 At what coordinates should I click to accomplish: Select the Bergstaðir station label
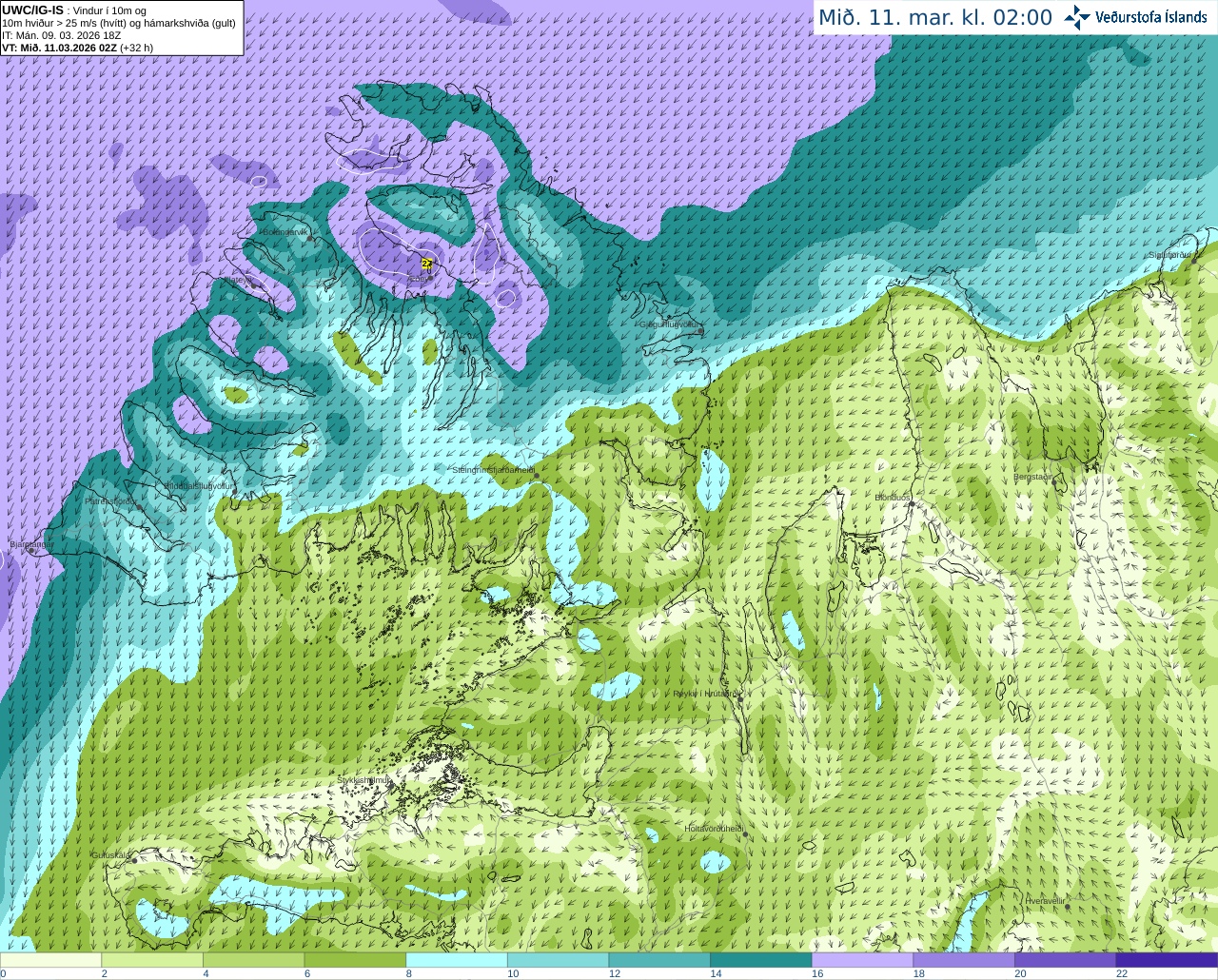click(1034, 477)
